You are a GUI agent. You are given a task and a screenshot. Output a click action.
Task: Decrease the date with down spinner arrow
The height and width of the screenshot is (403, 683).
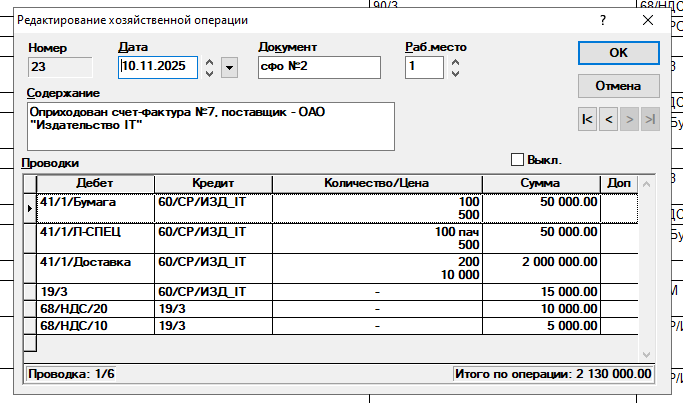coord(209,73)
